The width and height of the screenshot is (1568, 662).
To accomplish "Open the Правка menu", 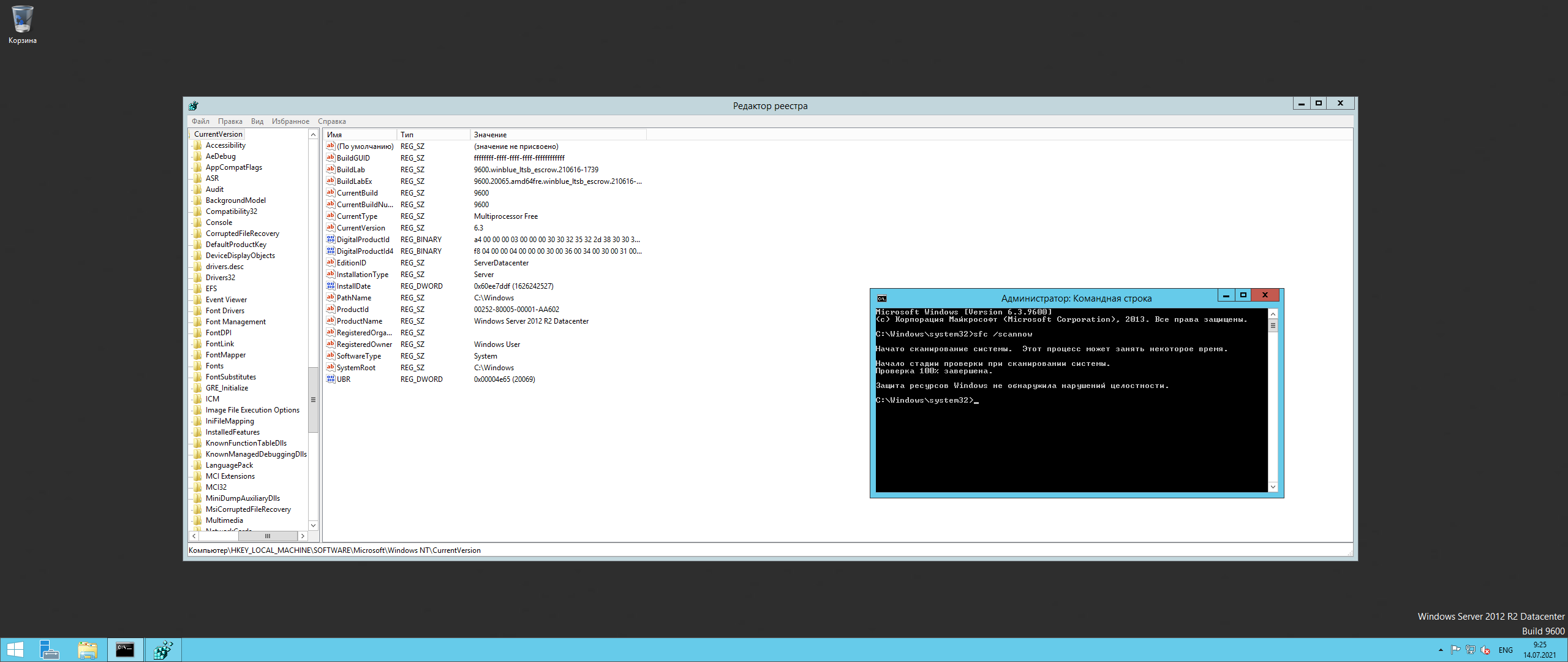I will pyautogui.click(x=230, y=121).
